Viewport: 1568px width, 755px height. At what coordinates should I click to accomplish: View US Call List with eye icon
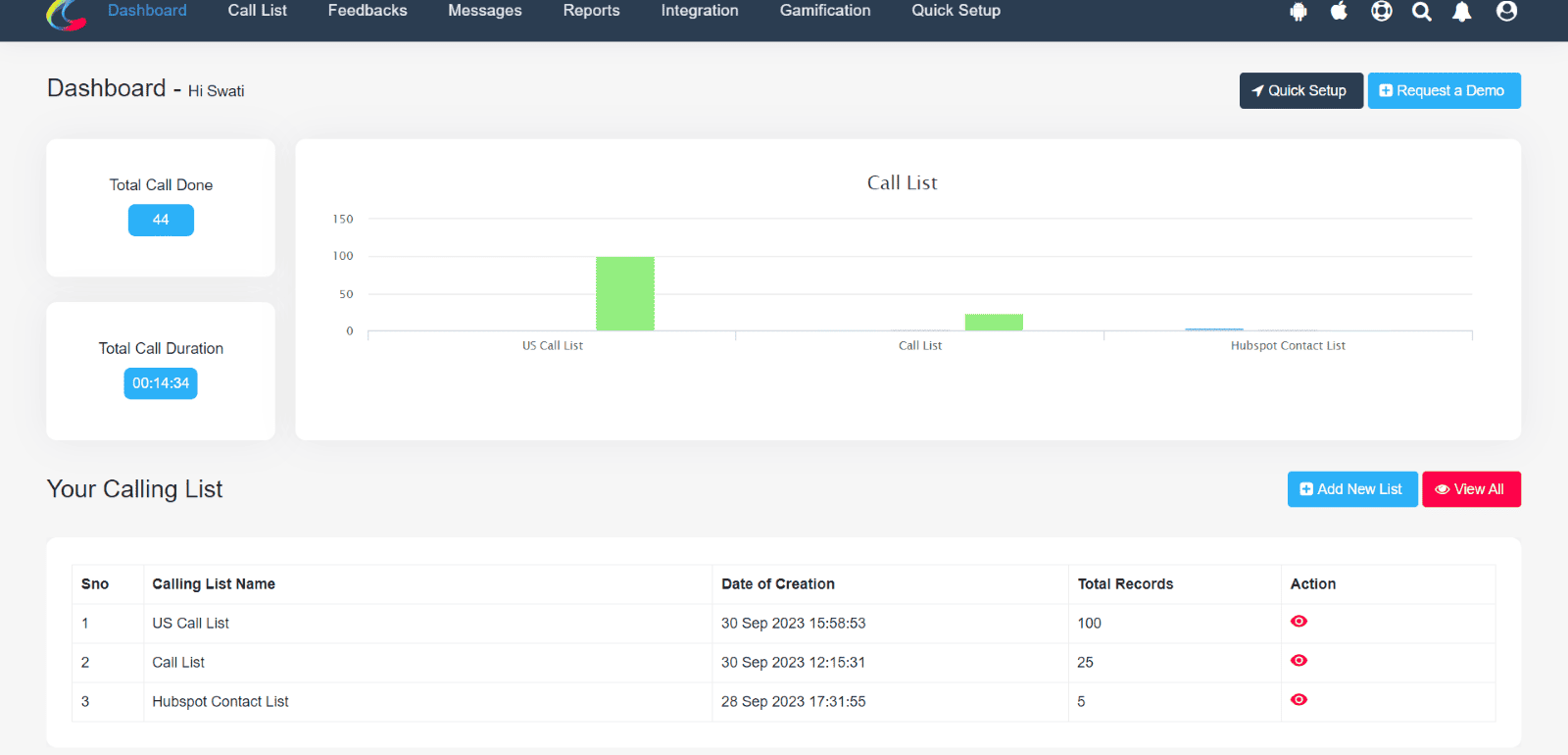(1298, 622)
